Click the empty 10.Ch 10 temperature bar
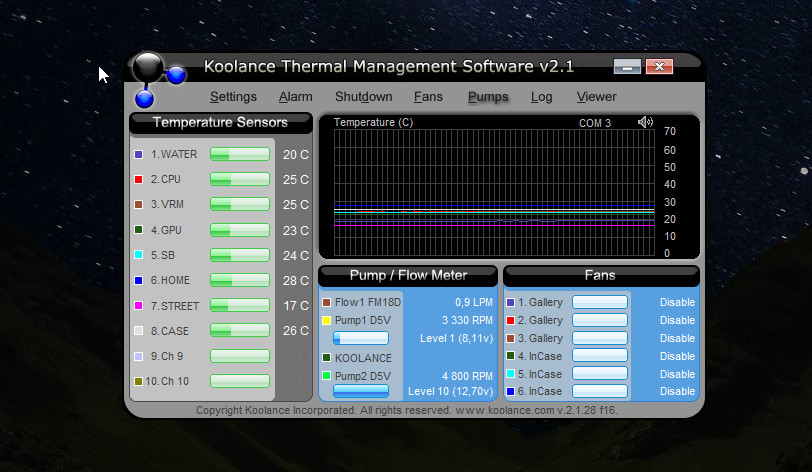Image resolution: width=812 pixels, height=472 pixels. (x=240, y=381)
